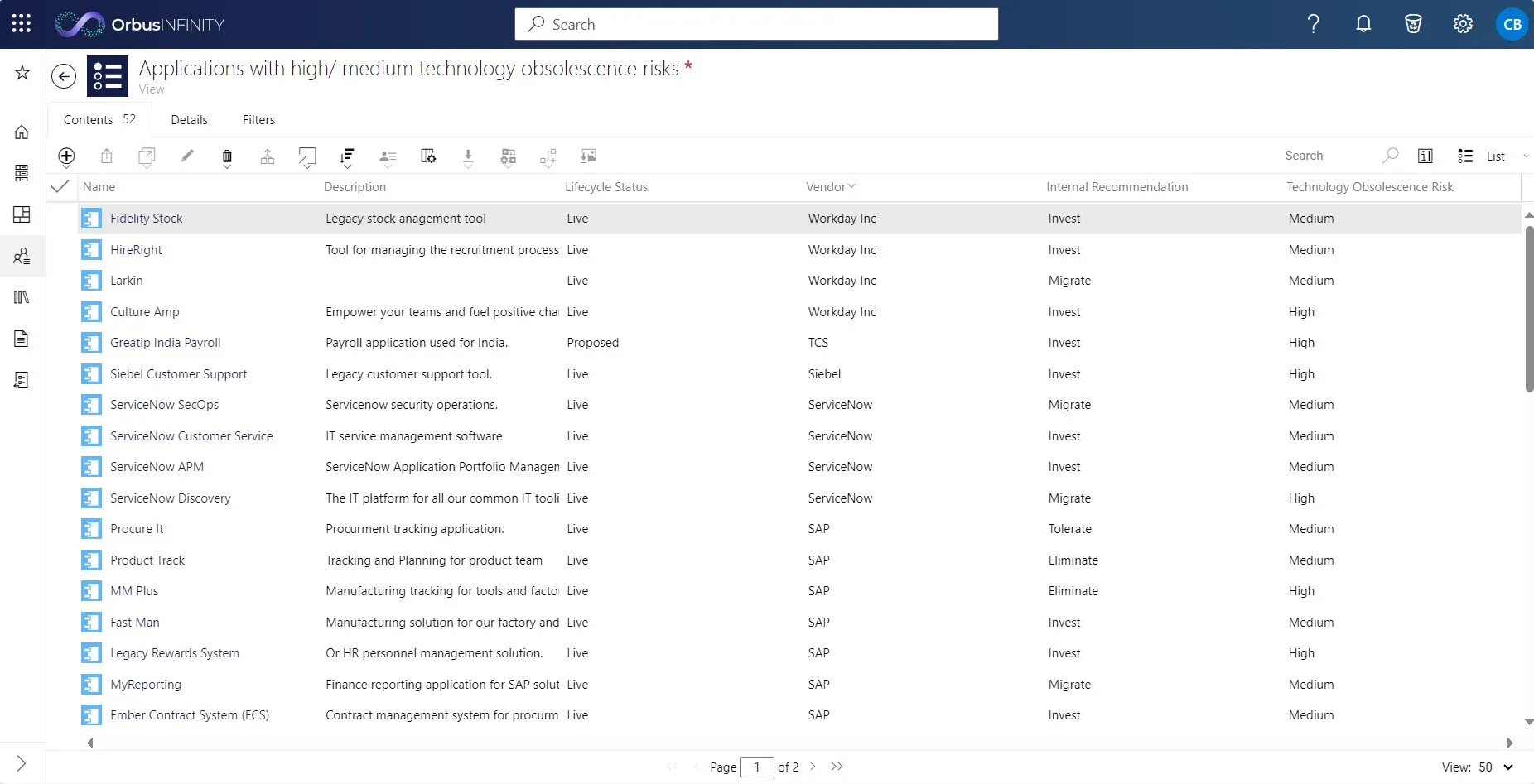
Task: Open the dashboard layout sidebar icon
Action: click(22, 214)
